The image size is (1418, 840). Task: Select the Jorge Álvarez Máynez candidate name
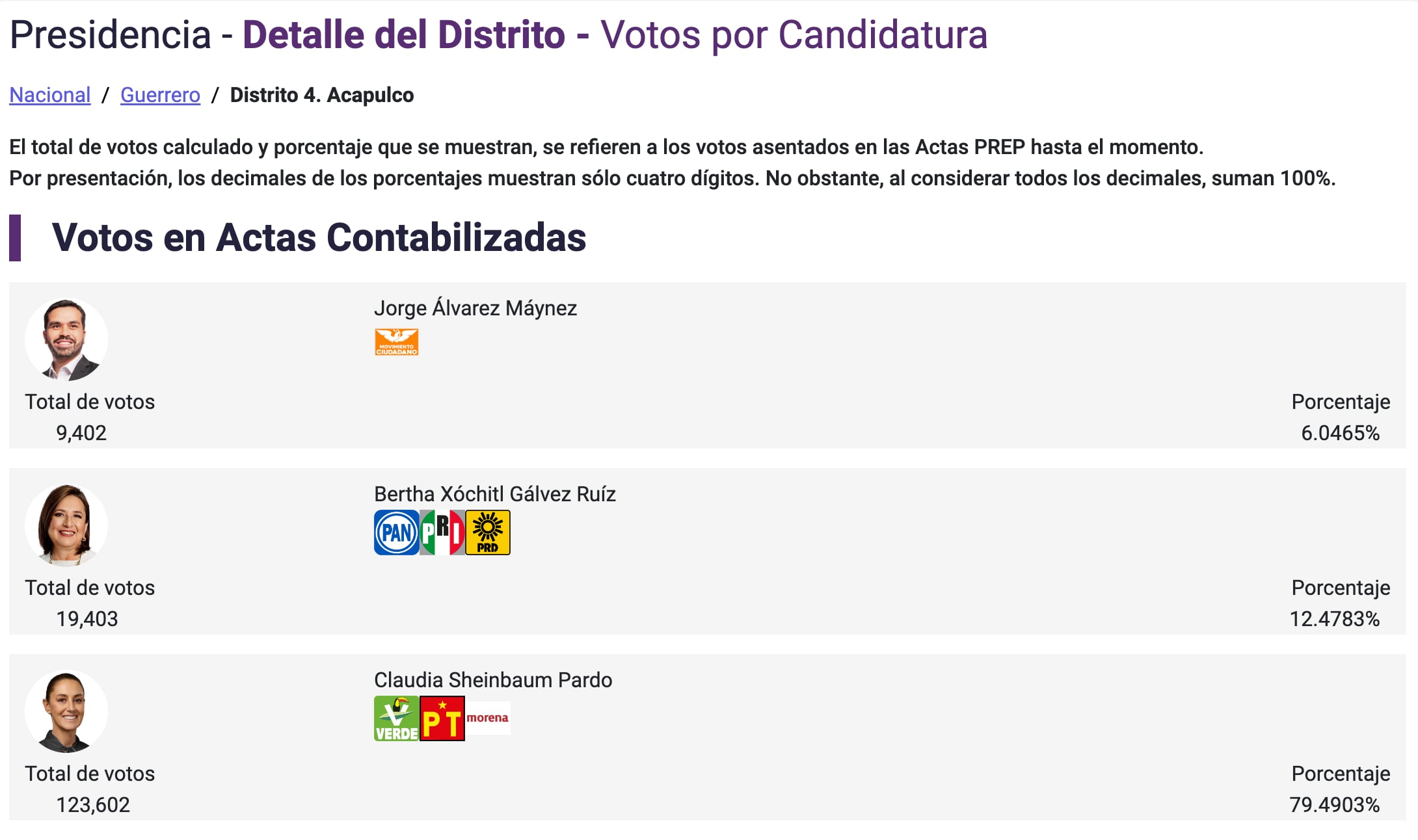click(x=475, y=308)
